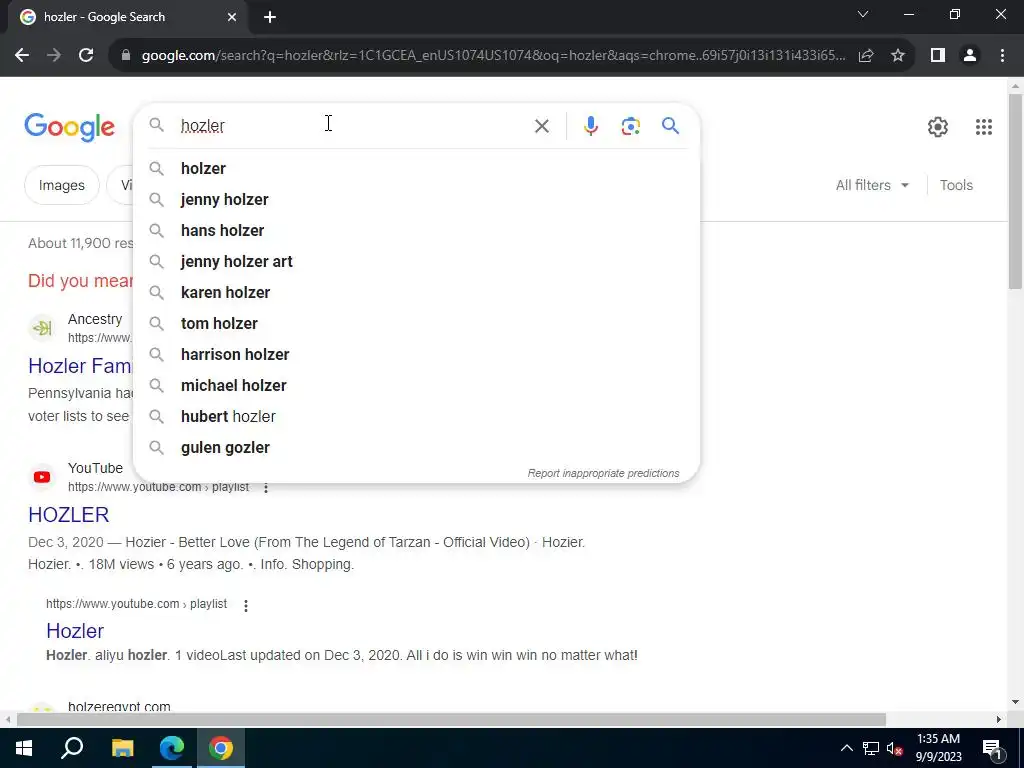Open Chrome's three-dot menu

click(1002, 56)
